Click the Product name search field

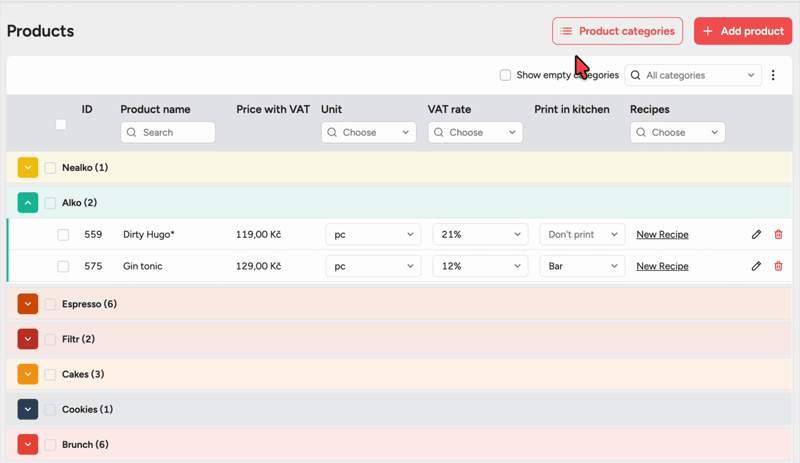(168, 132)
